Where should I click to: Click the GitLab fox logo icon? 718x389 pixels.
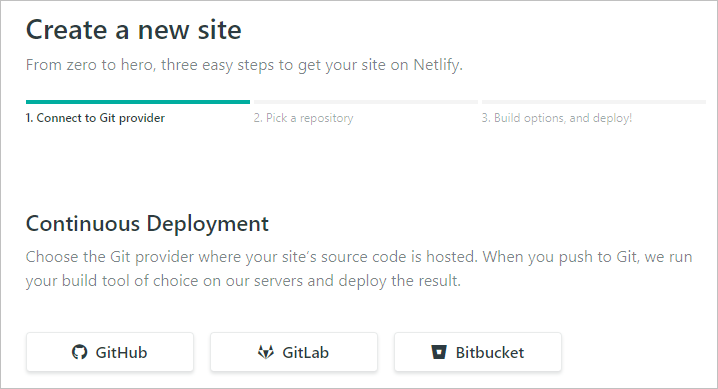pos(266,352)
